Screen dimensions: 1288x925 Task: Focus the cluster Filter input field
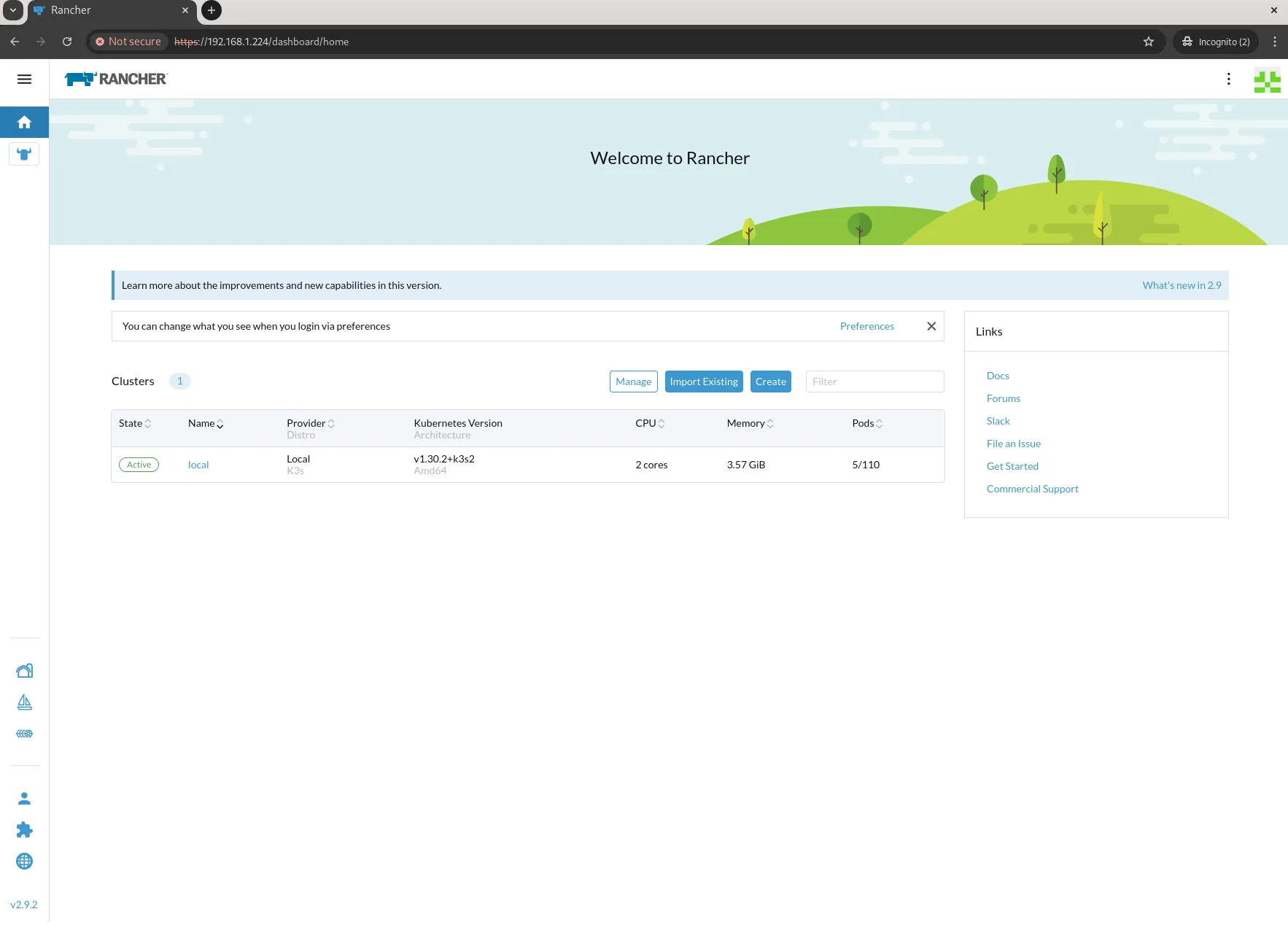tap(874, 382)
